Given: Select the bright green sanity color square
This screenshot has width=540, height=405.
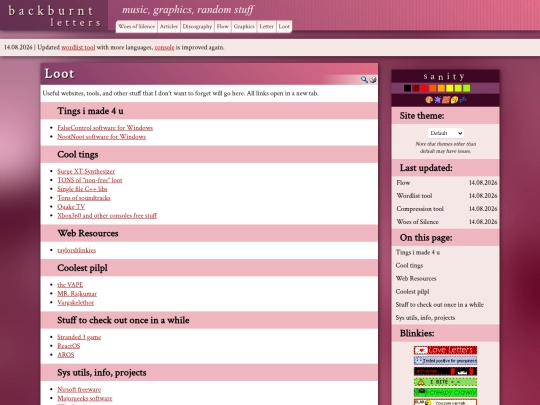Looking at the screenshot, I should pos(466,88).
